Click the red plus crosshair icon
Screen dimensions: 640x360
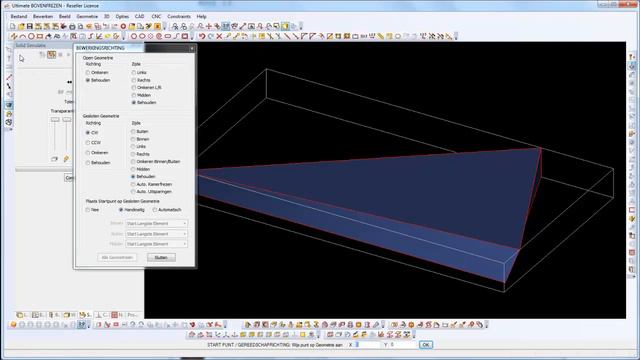pyautogui.click(x=209, y=27)
